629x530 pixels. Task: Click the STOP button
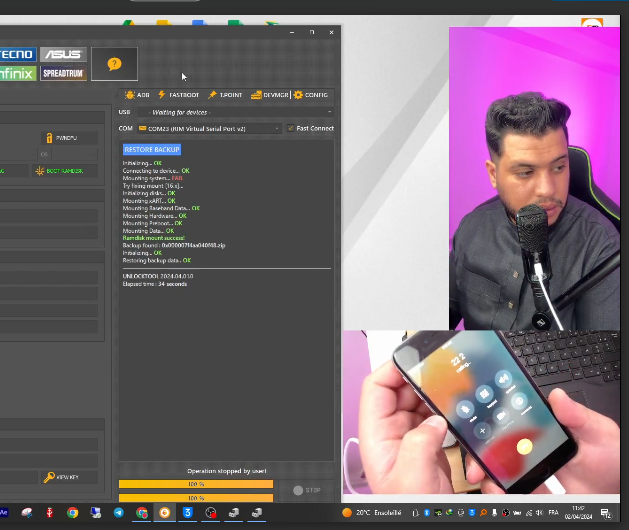point(307,490)
